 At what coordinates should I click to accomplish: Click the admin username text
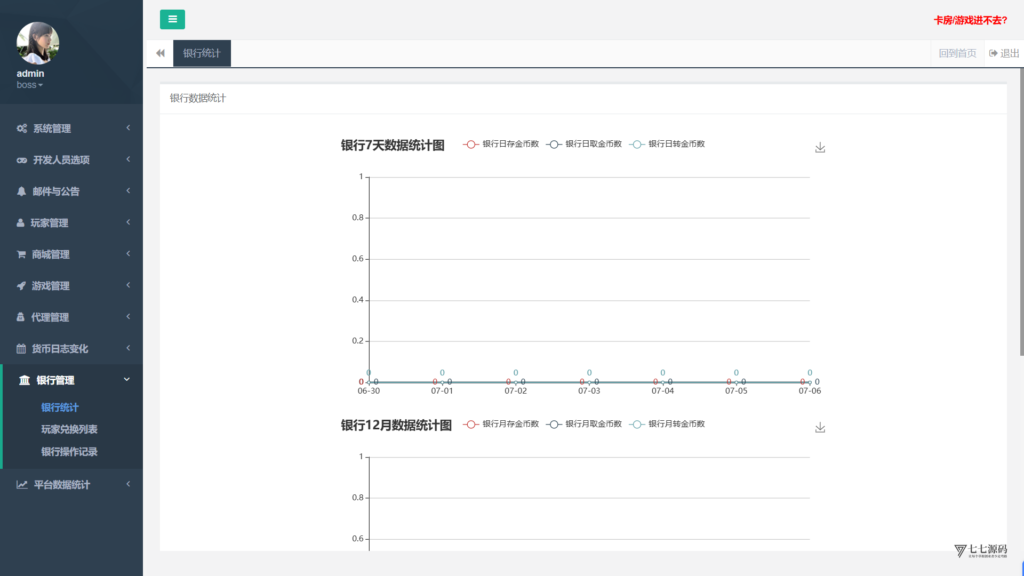coord(30,73)
